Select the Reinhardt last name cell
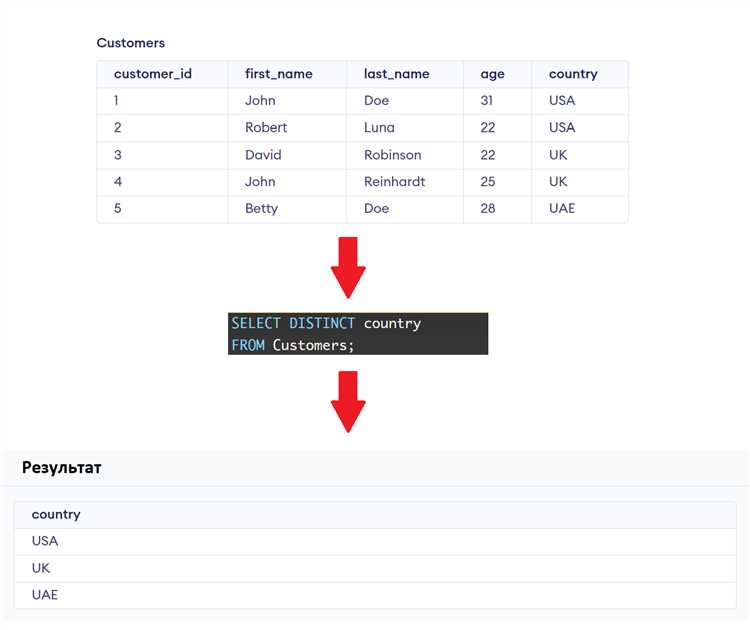Viewport: 750px width, 630px height. pos(394,182)
